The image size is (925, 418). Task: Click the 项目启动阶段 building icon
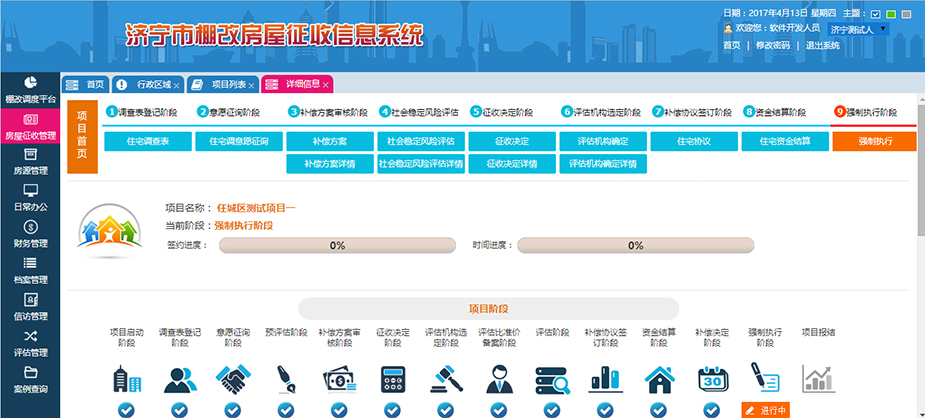coord(127,380)
